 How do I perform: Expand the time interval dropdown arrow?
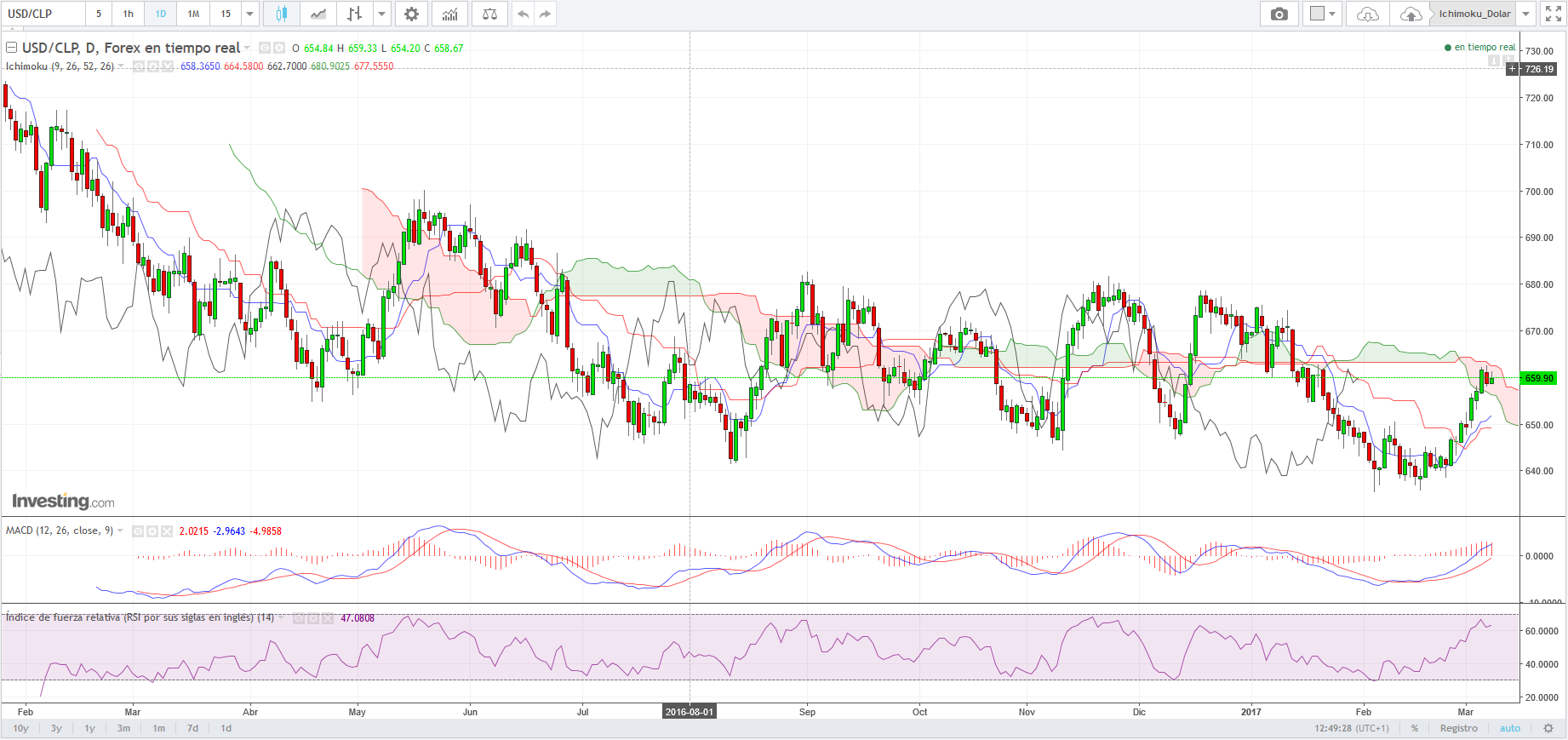pyautogui.click(x=249, y=14)
